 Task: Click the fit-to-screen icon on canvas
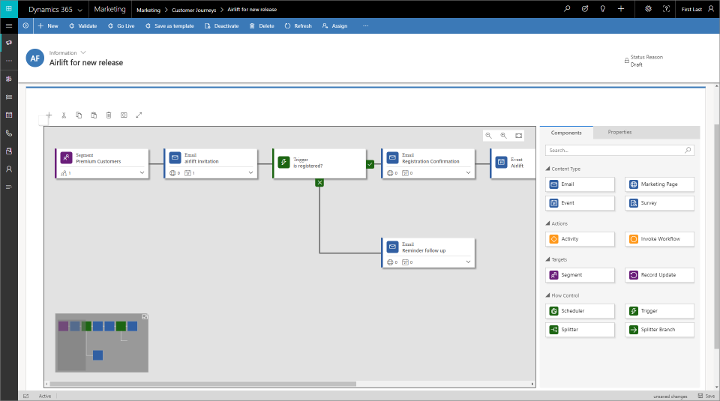[518, 135]
